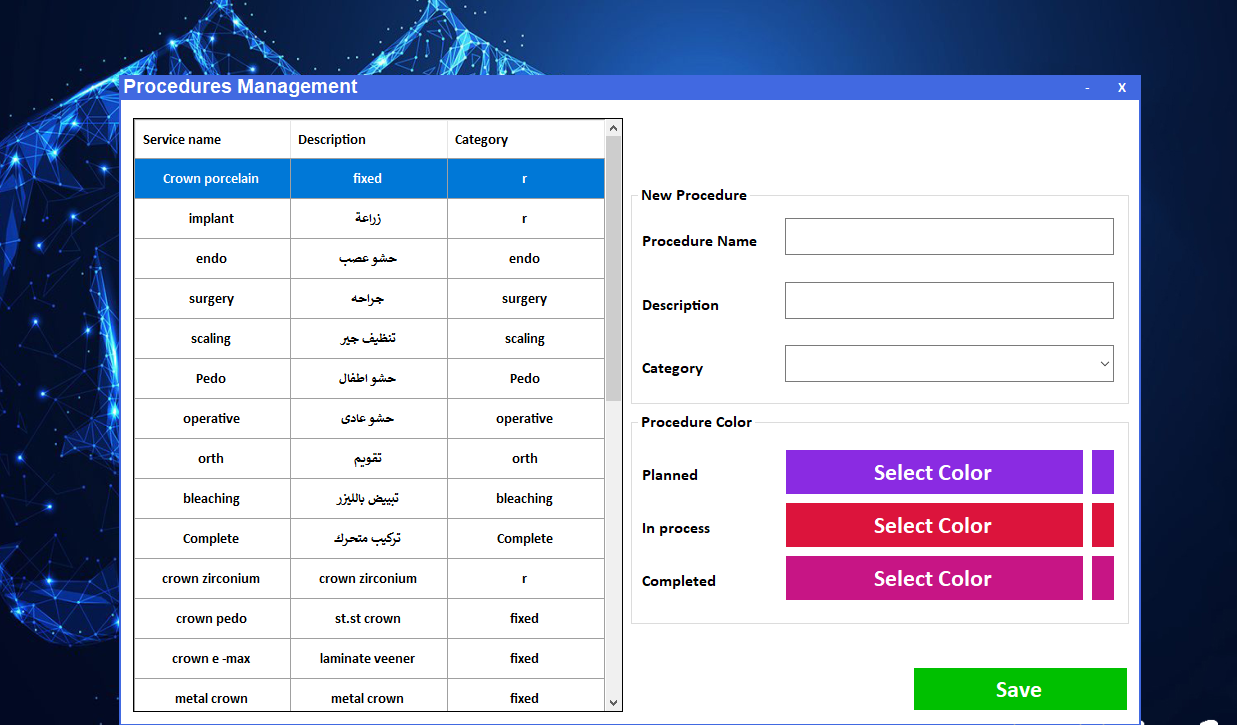Click the category r cell of implant
This screenshot has width=1237, height=725.
point(526,219)
